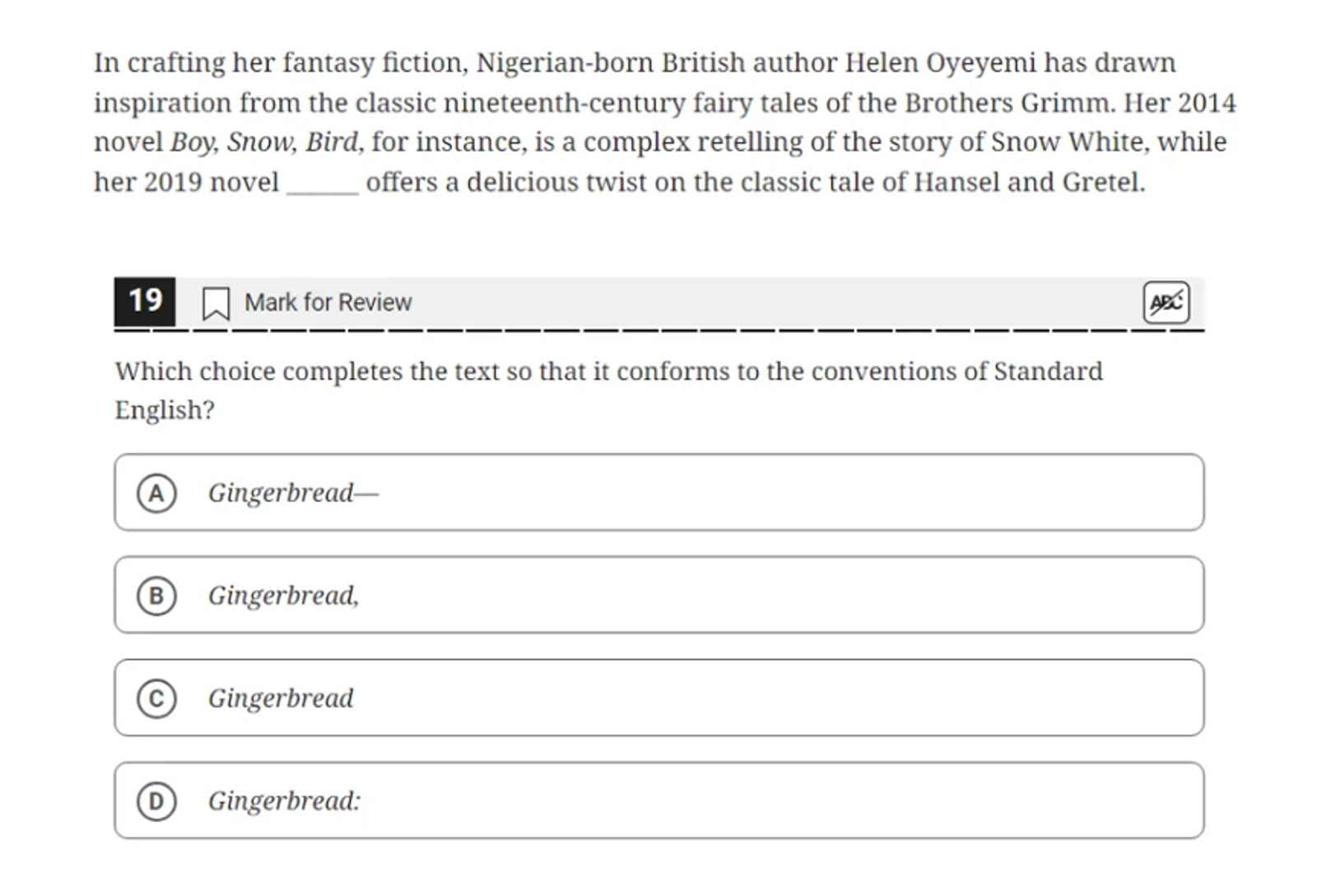Click the dashed divider under question header
The width and height of the screenshot is (1317, 896).
point(659,330)
